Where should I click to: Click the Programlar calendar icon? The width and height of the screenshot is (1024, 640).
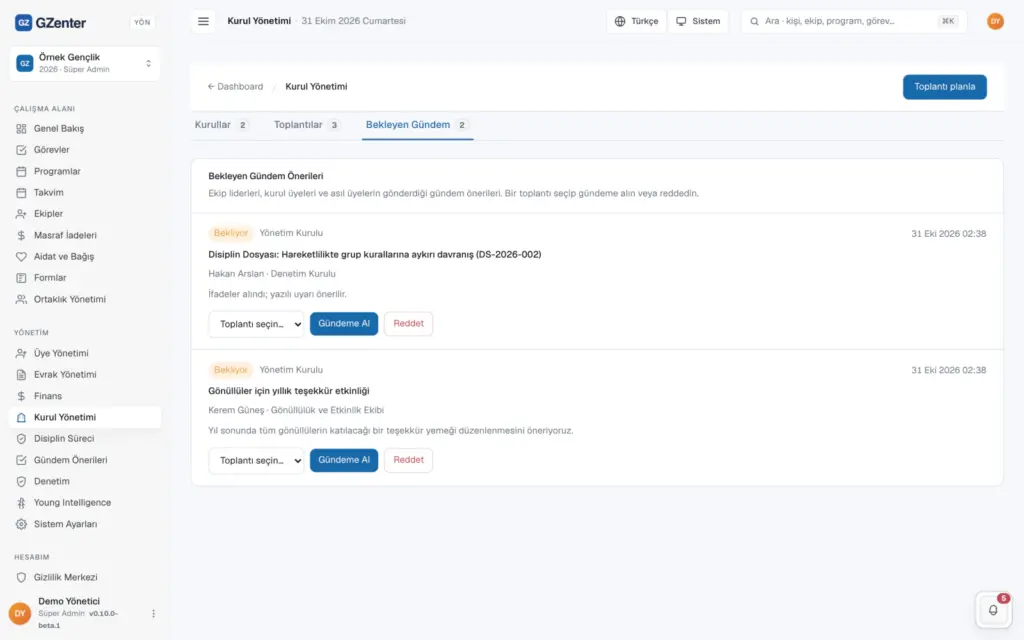(x=21, y=171)
